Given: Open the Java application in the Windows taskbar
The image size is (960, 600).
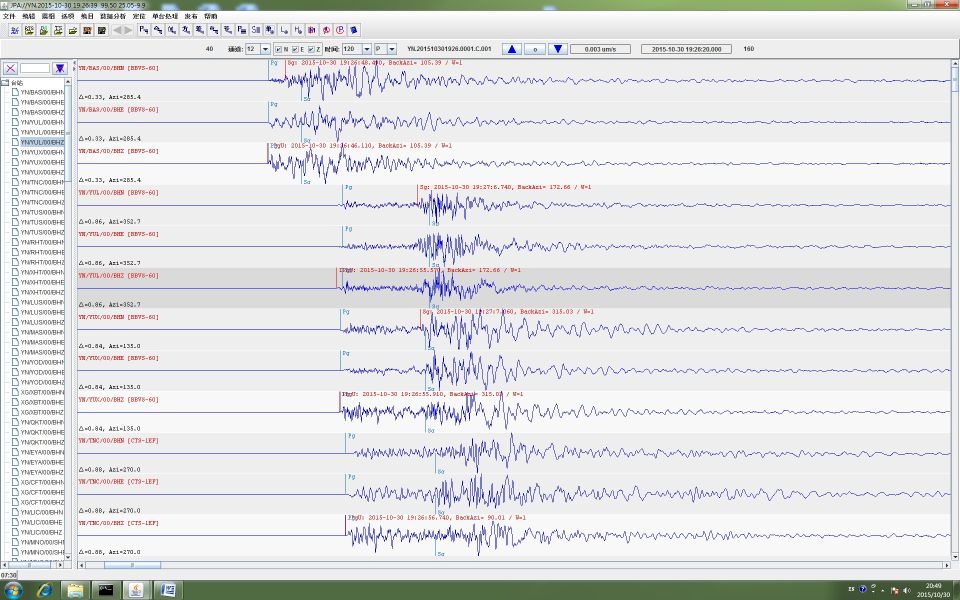Looking at the screenshot, I should click(136, 589).
